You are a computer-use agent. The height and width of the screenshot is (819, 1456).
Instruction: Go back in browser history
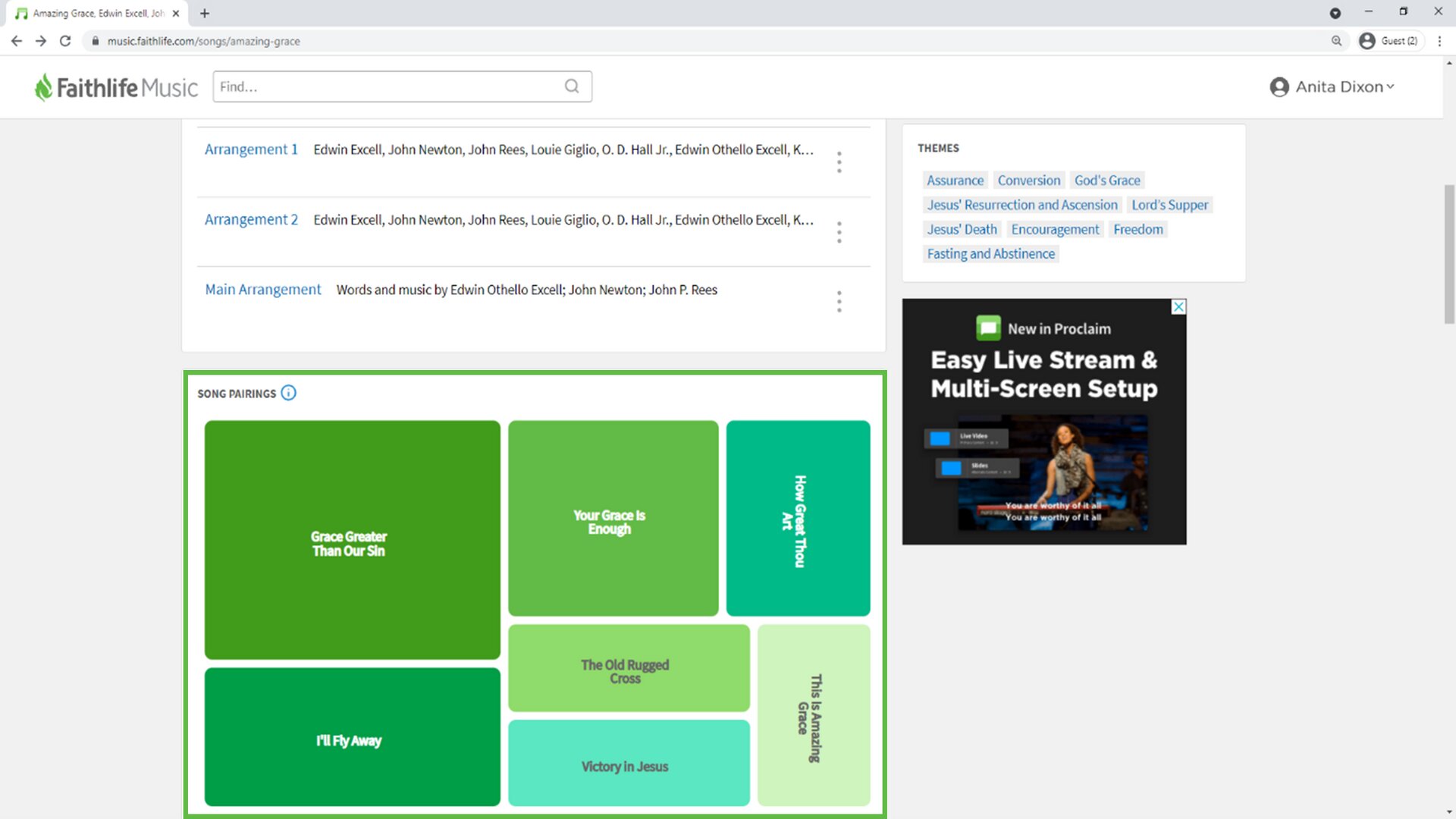17,41
